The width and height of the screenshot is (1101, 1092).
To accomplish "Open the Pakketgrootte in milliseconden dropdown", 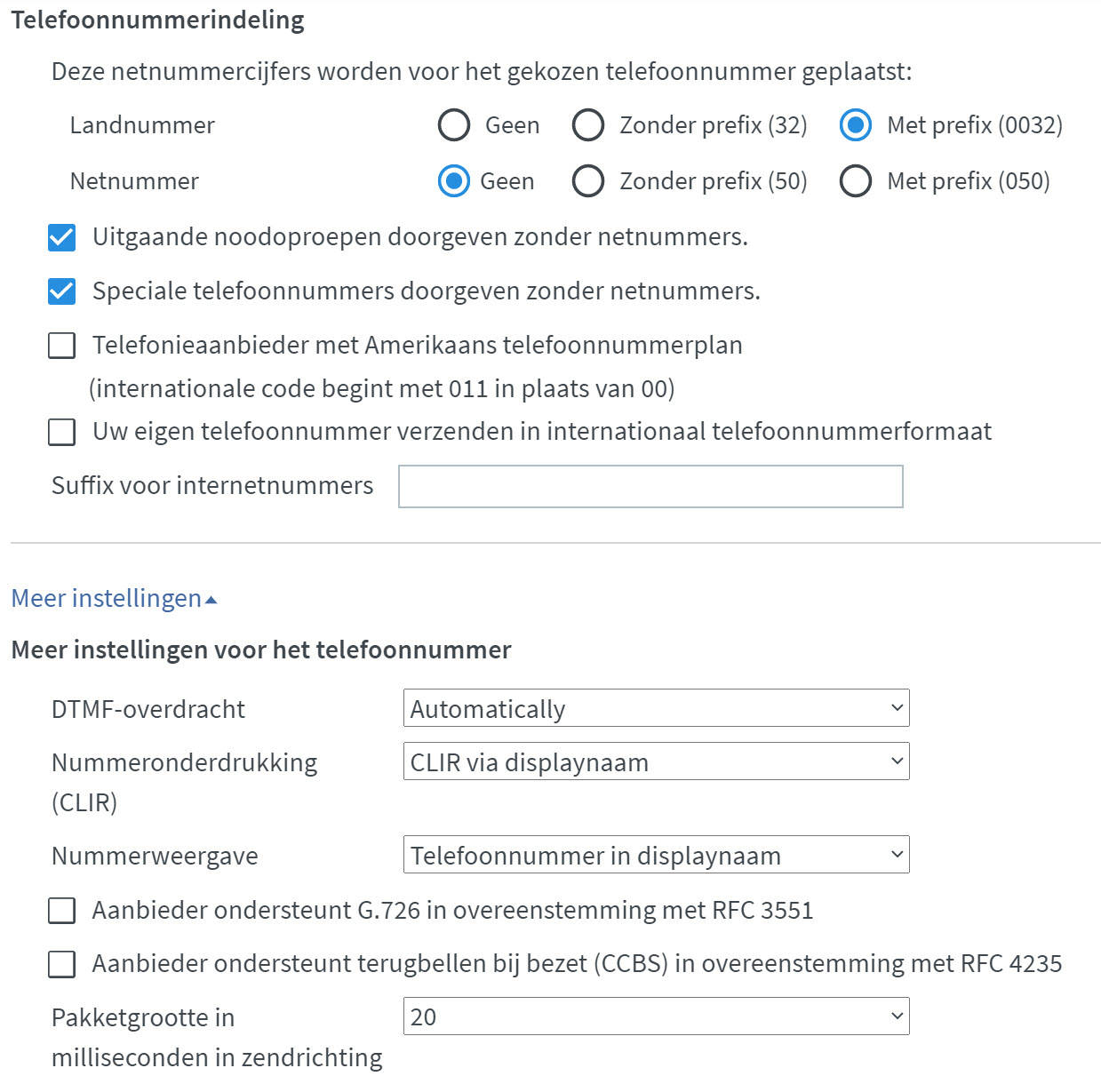I will pyautogui.click(x=656, y=1017).
